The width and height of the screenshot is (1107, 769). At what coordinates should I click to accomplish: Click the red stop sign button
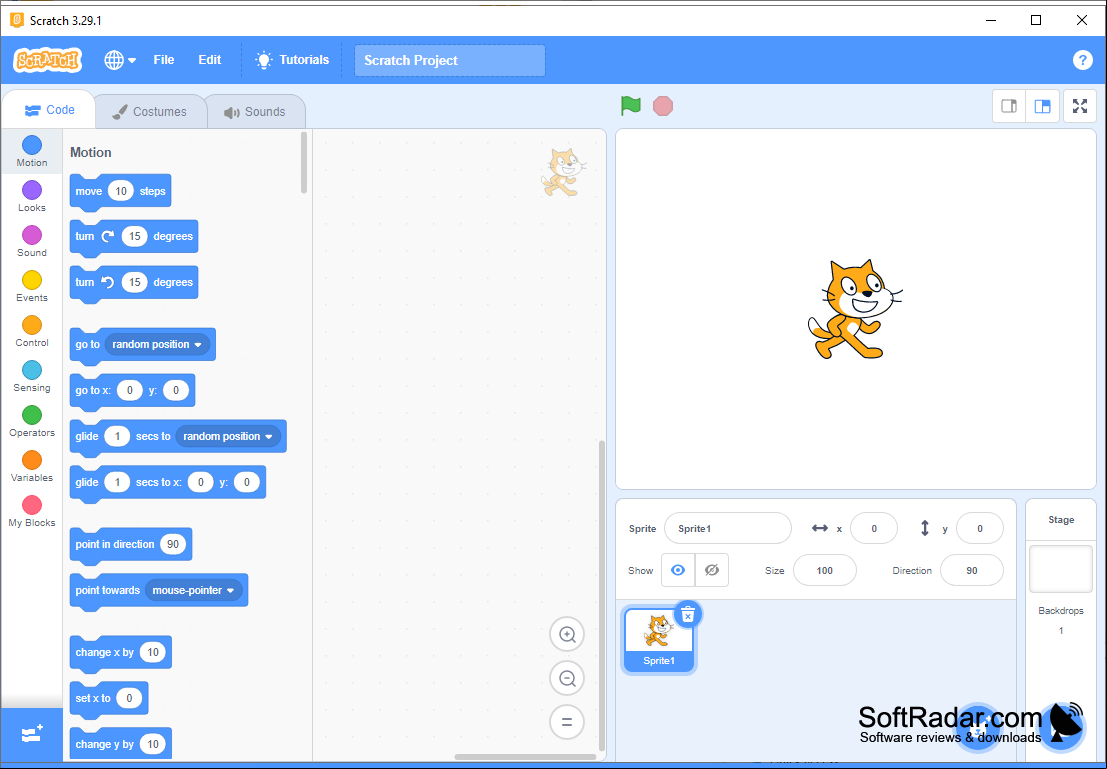tap(663, 106)
